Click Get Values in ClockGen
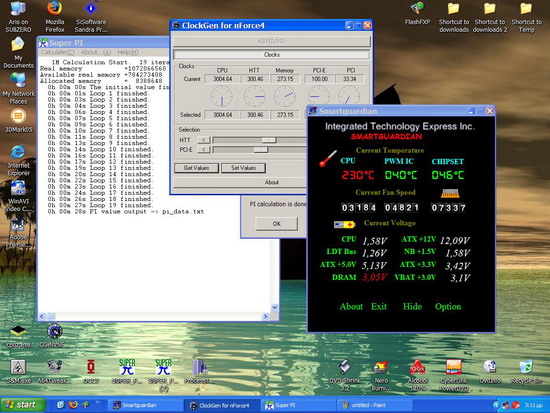Image resolution: width=550 pixels, height=413 pixels. (x=196, y=168)
